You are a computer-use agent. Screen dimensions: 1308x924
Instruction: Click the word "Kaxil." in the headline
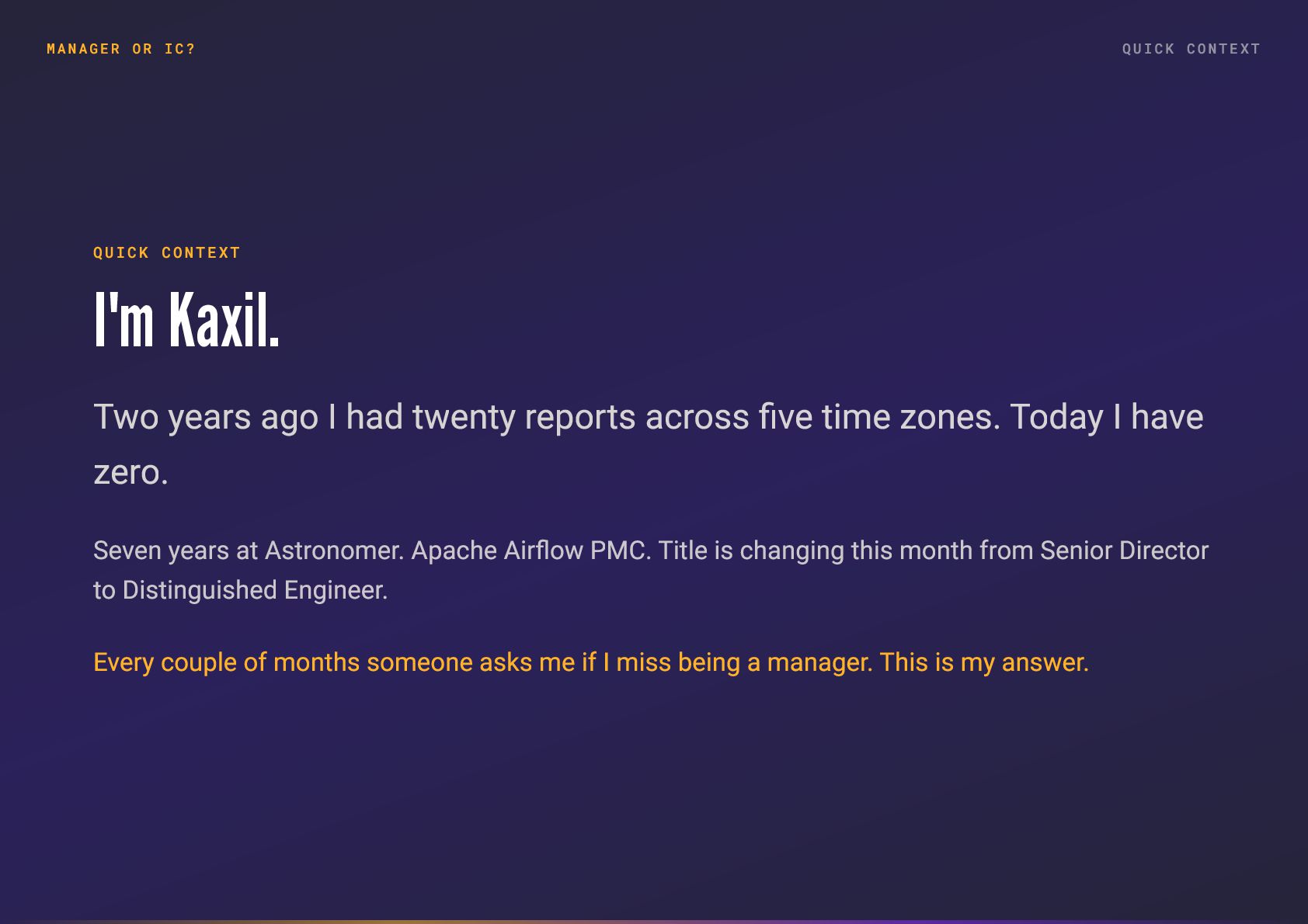(224, 319)
